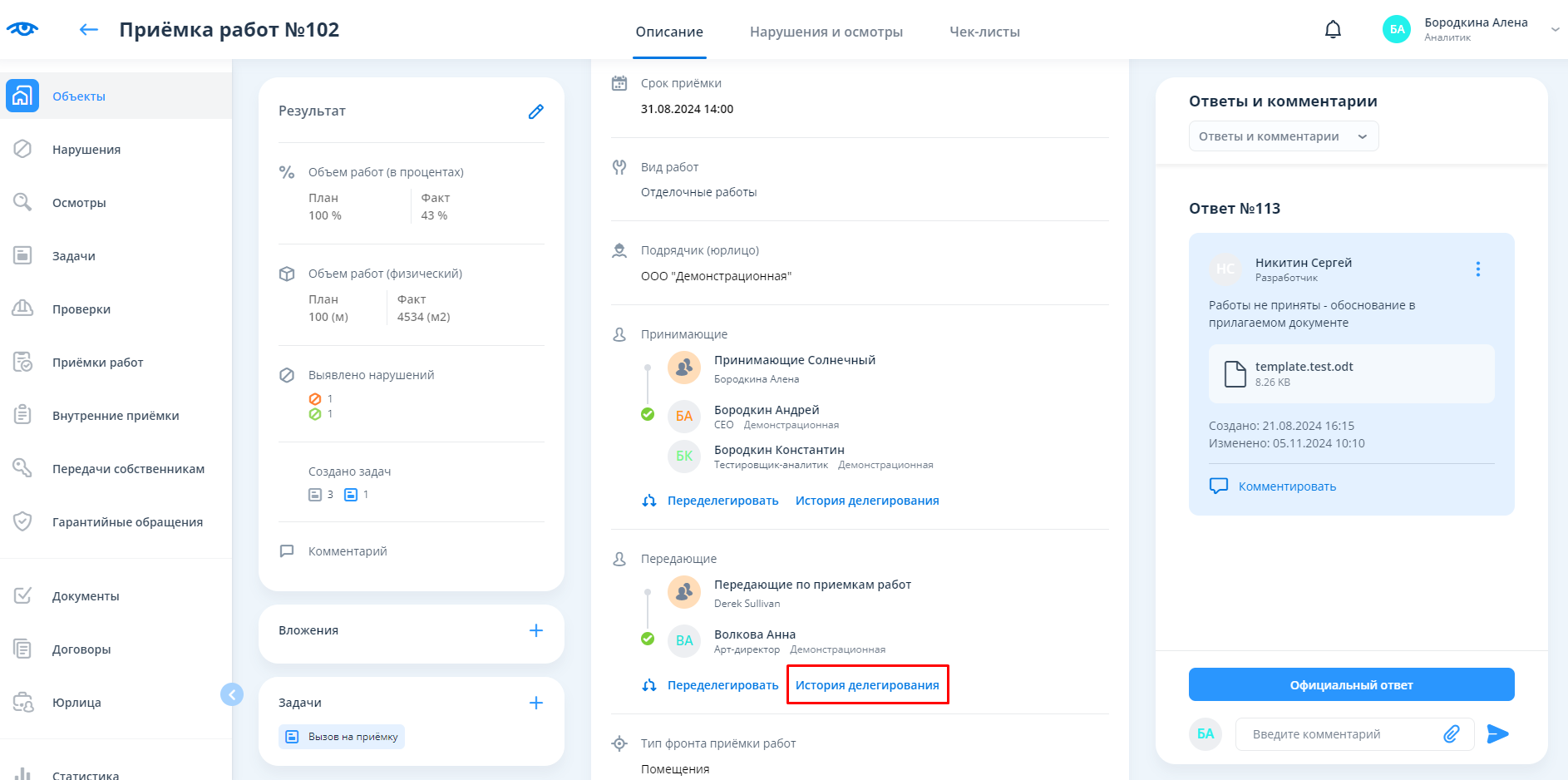
Task: Collapse the left sidebar with the round arrow
Action: coord(232,694)
